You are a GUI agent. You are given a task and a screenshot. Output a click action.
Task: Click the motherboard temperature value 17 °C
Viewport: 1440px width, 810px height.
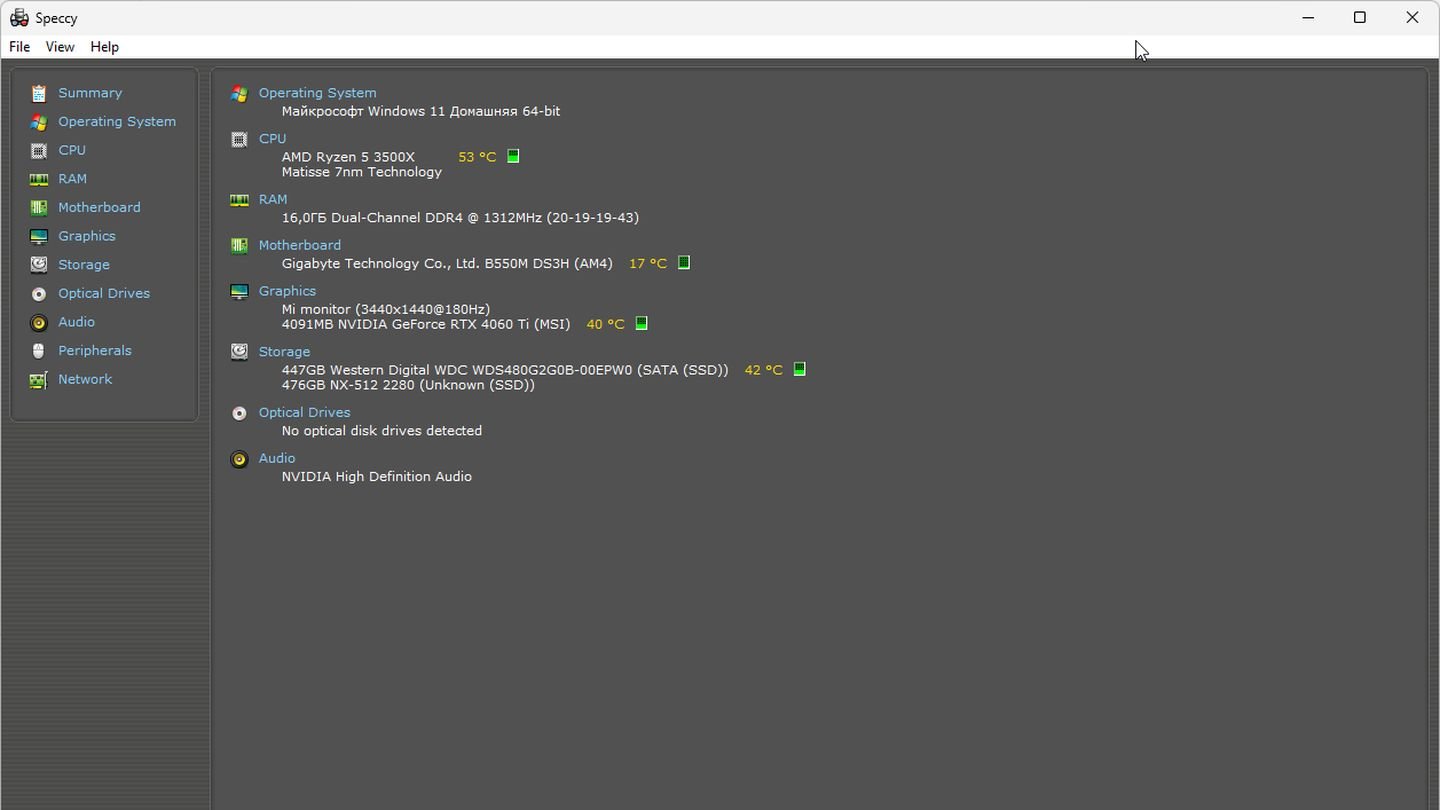coord(648,264)
